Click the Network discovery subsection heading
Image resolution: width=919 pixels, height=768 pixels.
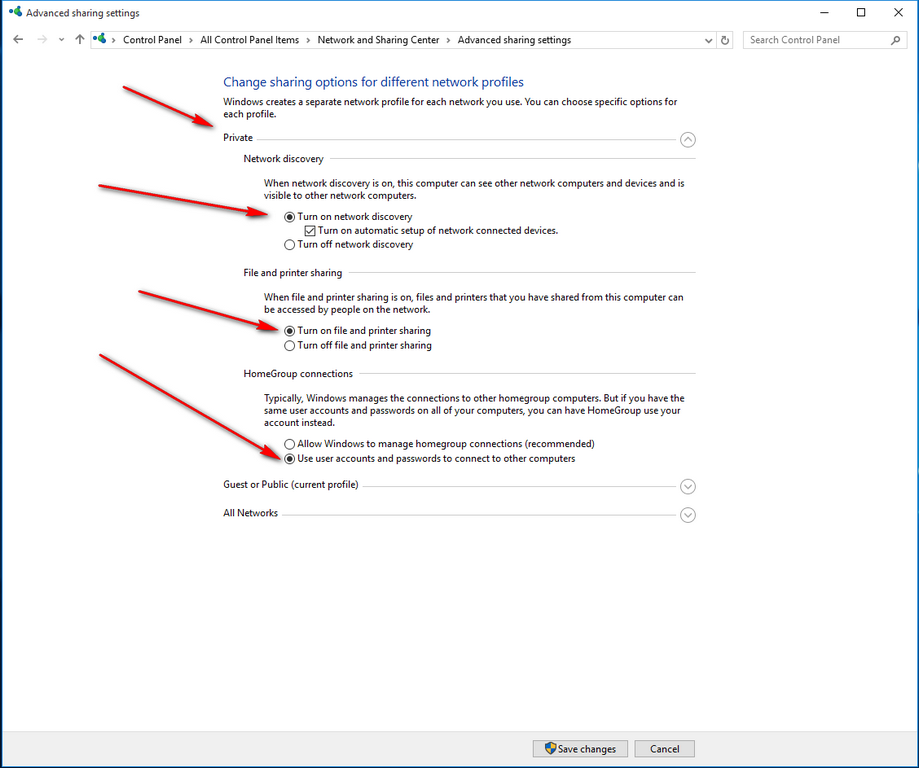point(283,159)
